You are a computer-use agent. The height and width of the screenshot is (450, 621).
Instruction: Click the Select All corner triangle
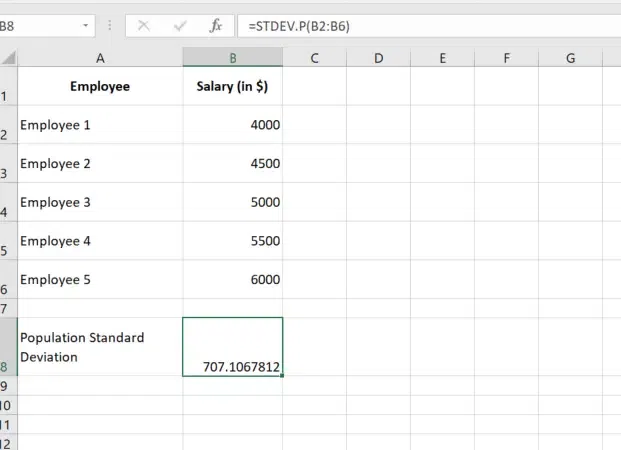pos(9,57)
